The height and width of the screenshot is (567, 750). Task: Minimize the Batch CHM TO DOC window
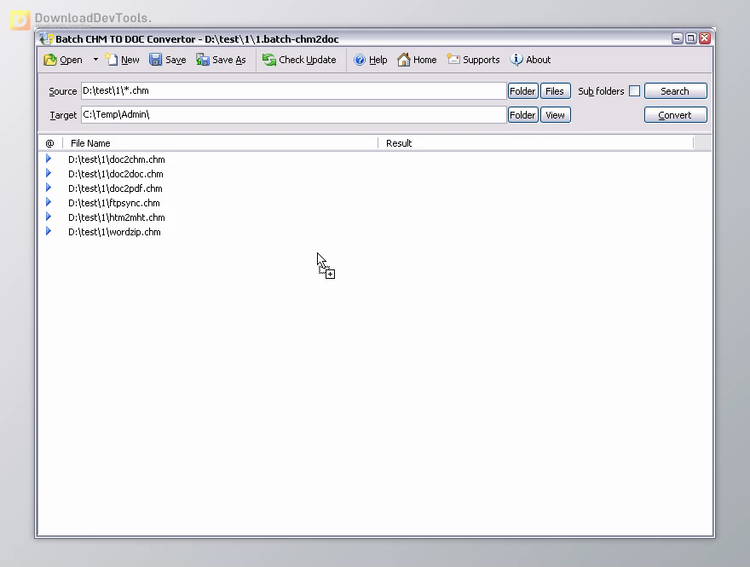(x=677, y=38)
